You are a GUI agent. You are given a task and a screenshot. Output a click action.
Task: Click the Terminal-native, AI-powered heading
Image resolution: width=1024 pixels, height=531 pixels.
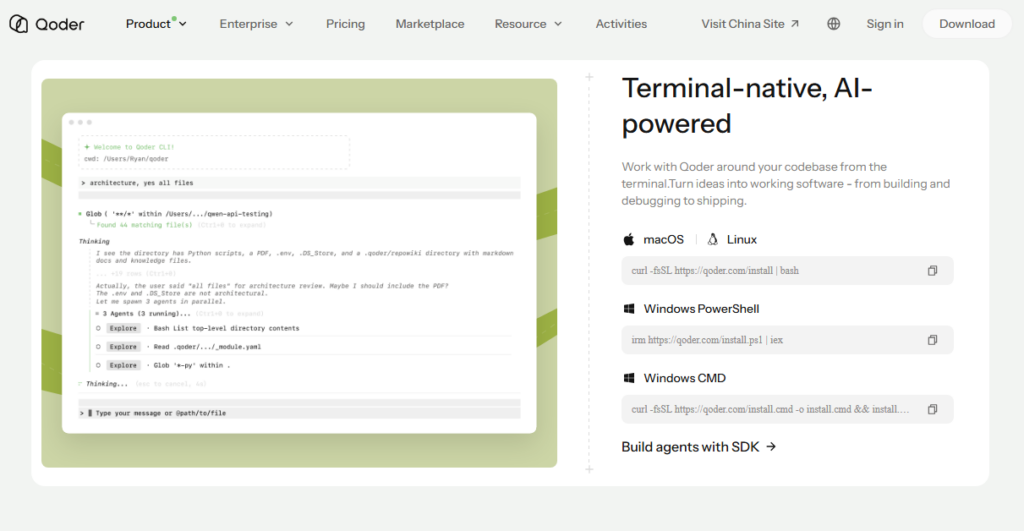(746, 106)
